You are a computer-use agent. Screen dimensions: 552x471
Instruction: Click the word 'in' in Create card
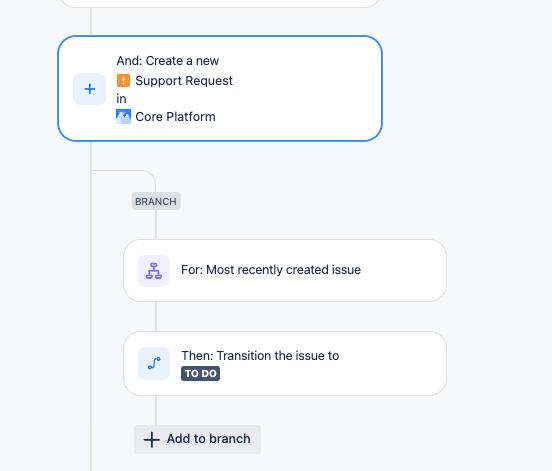pyautogui.click(x=121, y=99)
